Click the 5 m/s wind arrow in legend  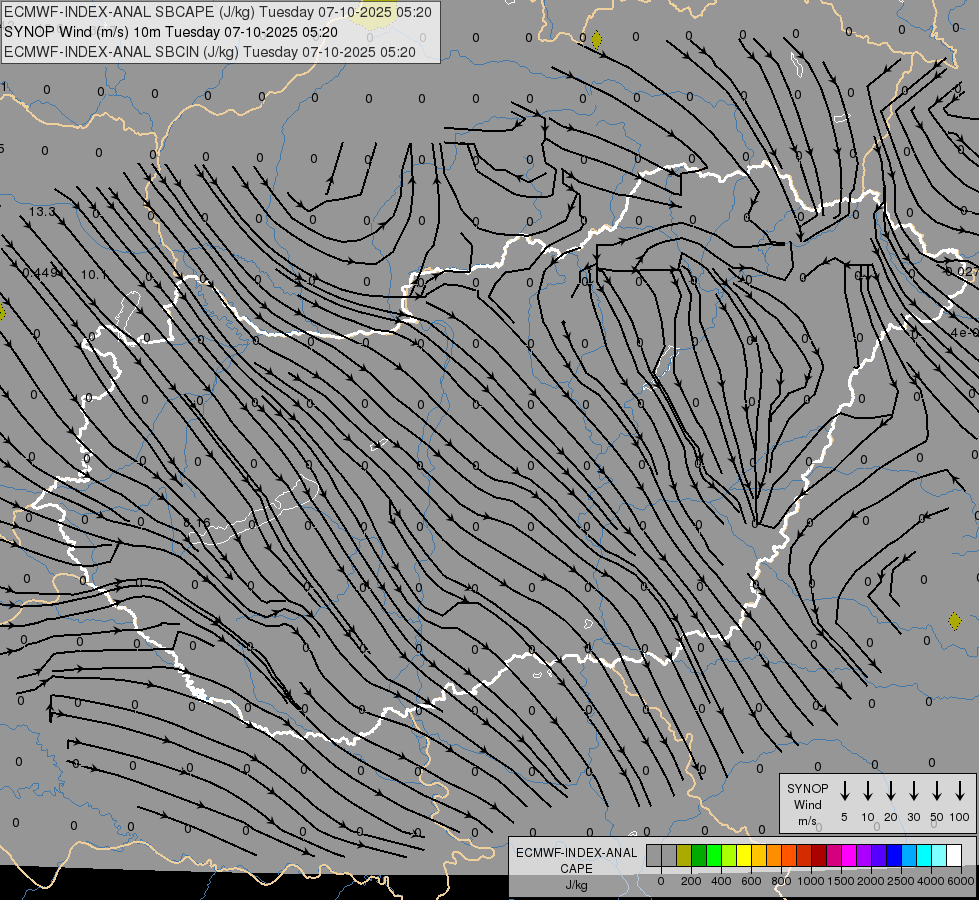click(x=845, y=791)
